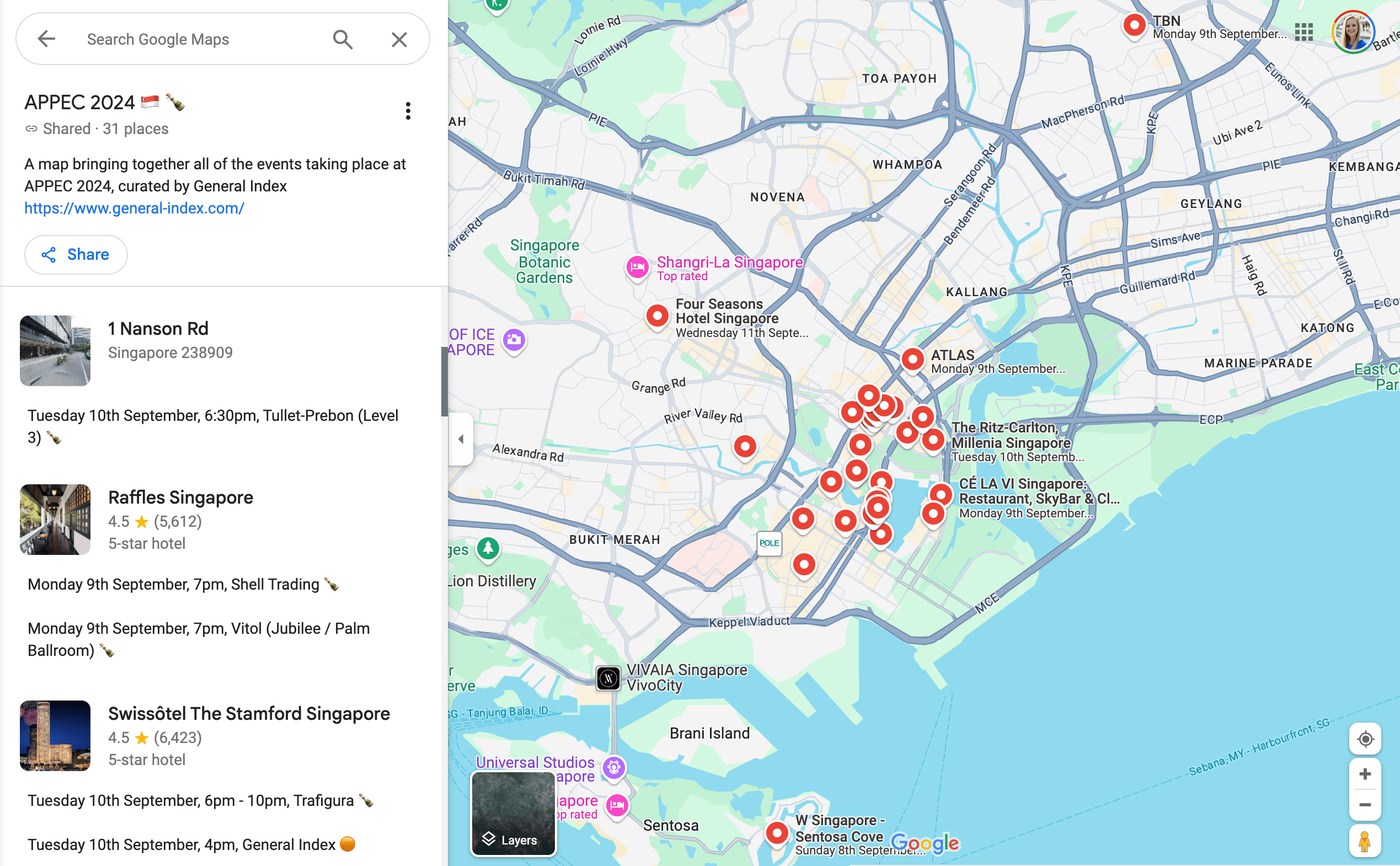Click the search magnifier icon
Screen dimensions: 1400x866
coord(343,39)
